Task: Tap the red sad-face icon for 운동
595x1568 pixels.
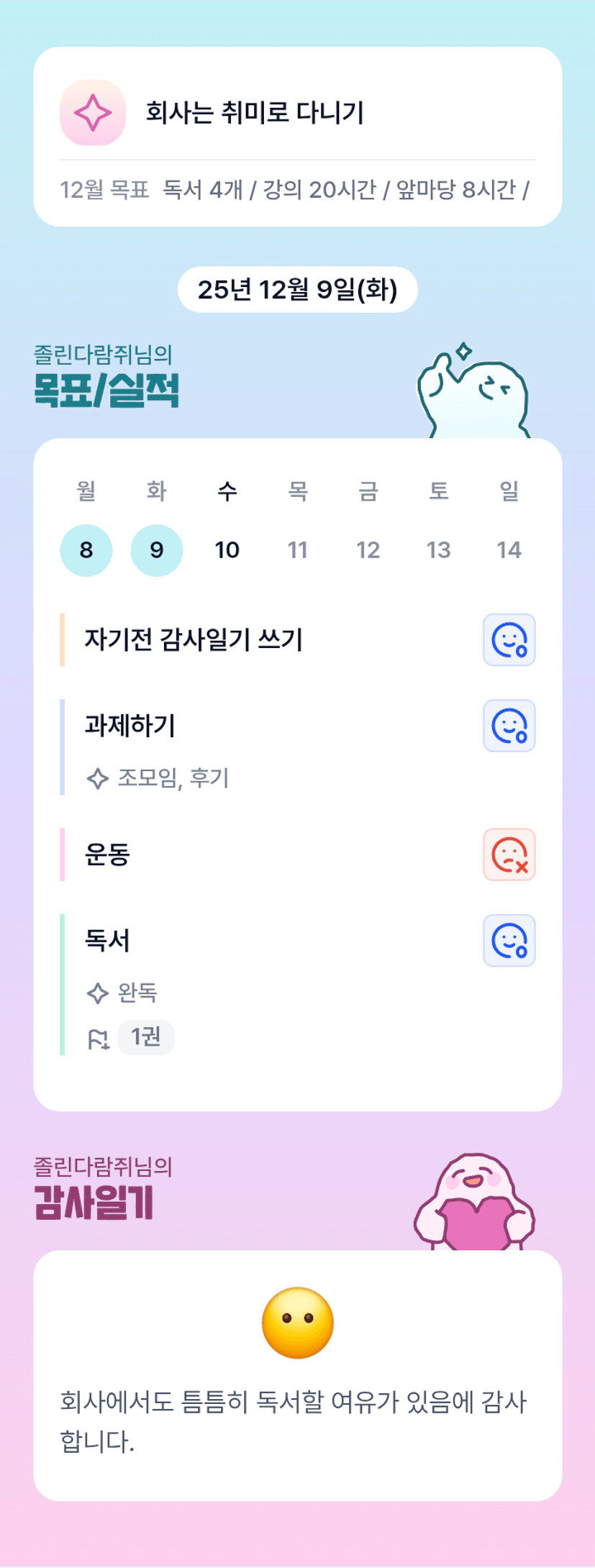Action: pos(509,854)
